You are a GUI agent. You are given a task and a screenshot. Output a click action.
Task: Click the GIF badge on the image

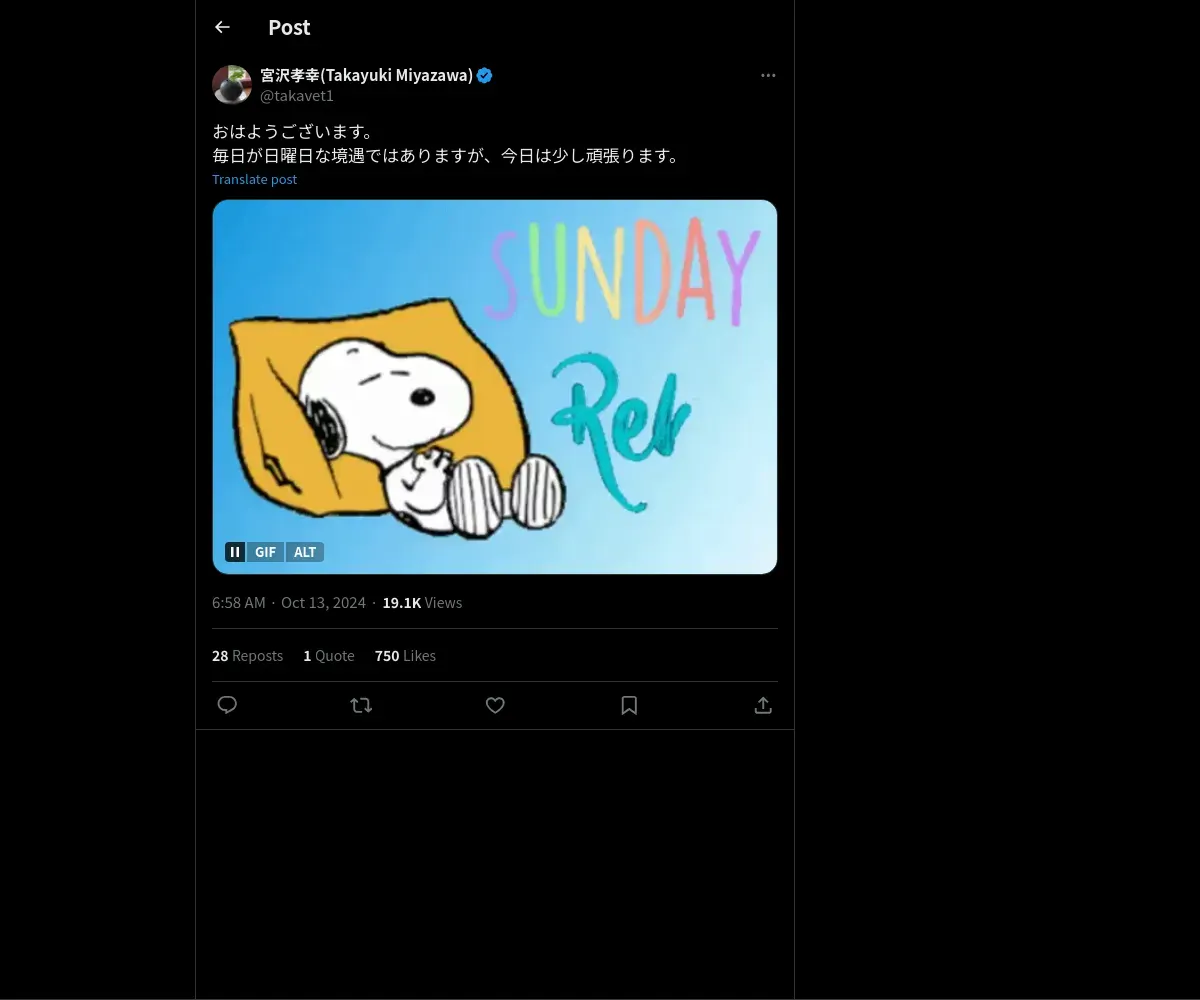click(265, 552)
